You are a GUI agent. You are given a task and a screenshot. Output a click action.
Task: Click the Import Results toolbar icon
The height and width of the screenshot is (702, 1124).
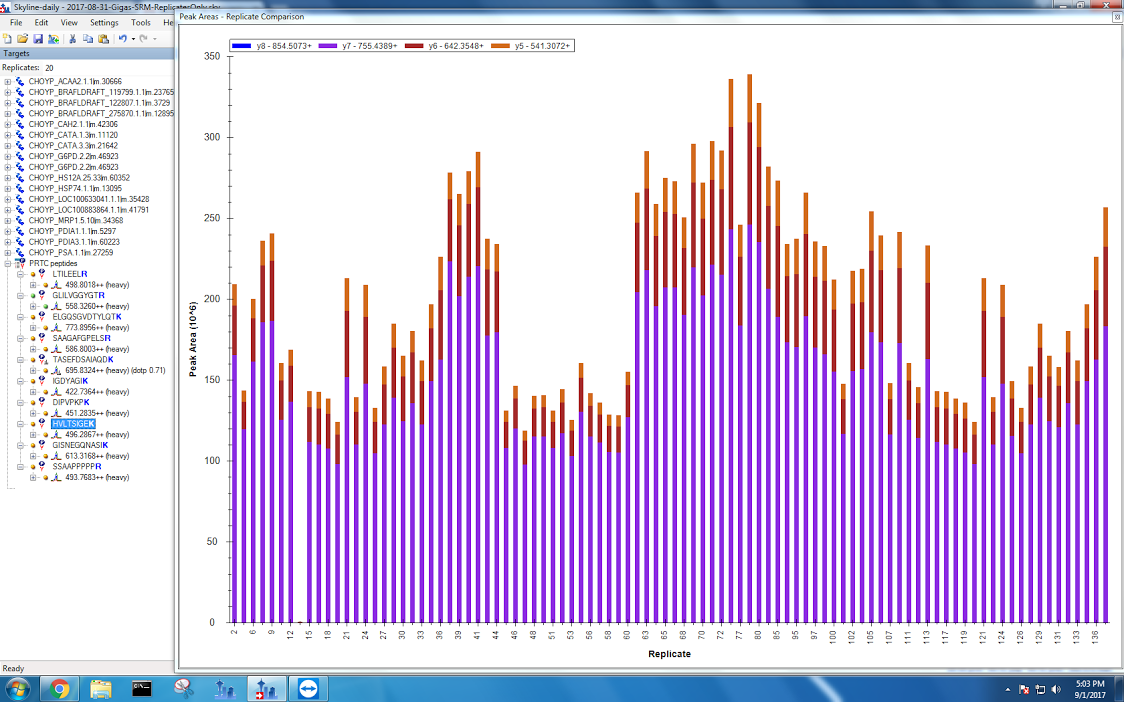[52, 38]
